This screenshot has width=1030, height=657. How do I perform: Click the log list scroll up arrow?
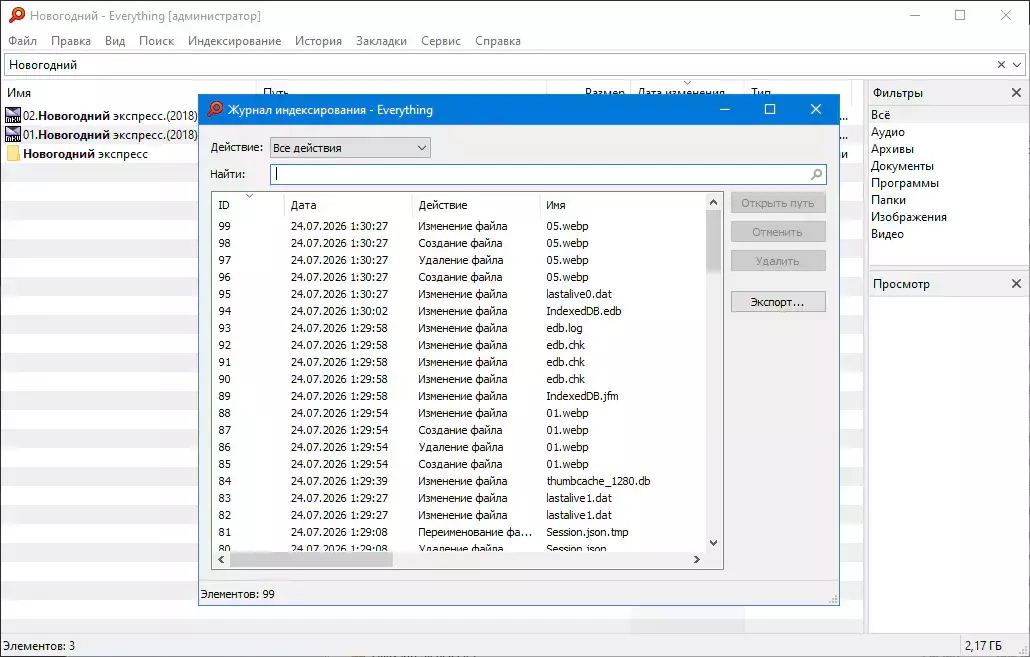pos(713,202)
